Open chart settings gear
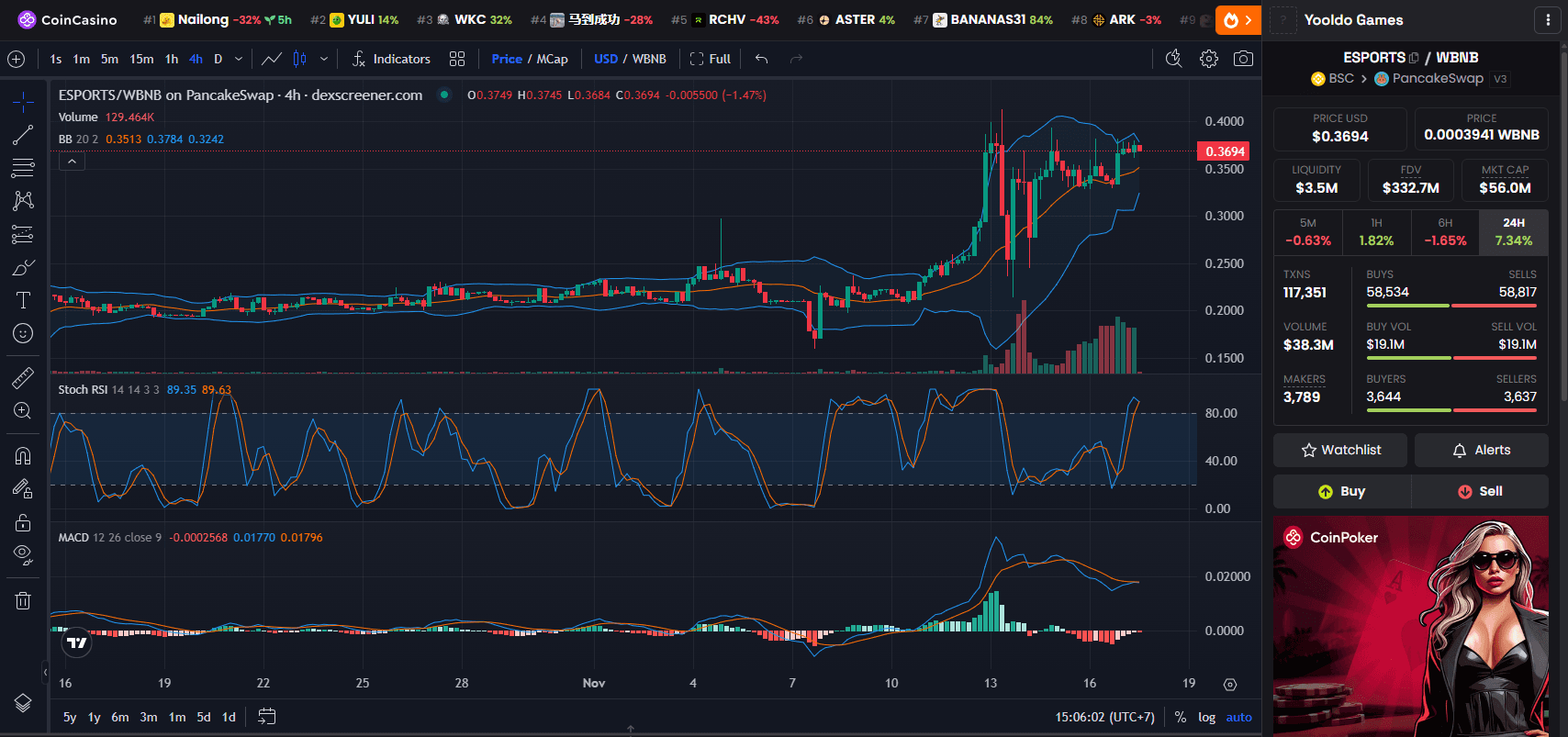1568x737 pixels. point(1209,59)
